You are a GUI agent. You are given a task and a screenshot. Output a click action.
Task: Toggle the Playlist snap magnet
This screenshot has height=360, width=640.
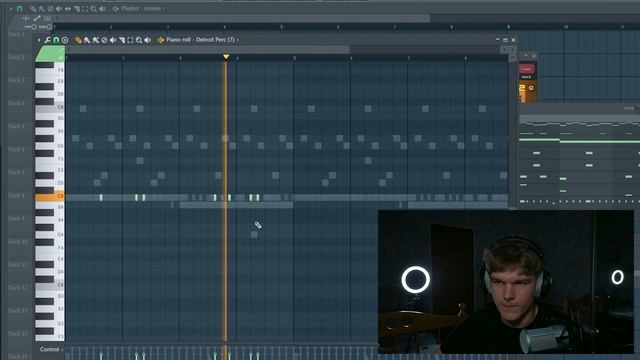[20, 9]
